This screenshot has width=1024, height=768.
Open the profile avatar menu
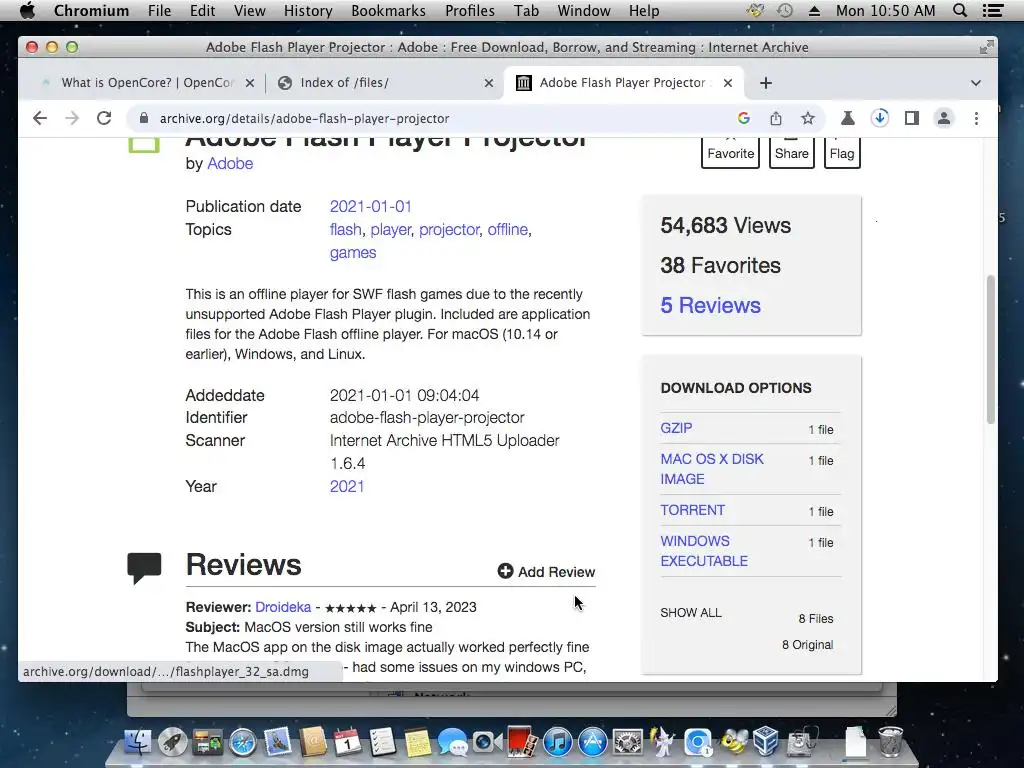coord(944,118)
